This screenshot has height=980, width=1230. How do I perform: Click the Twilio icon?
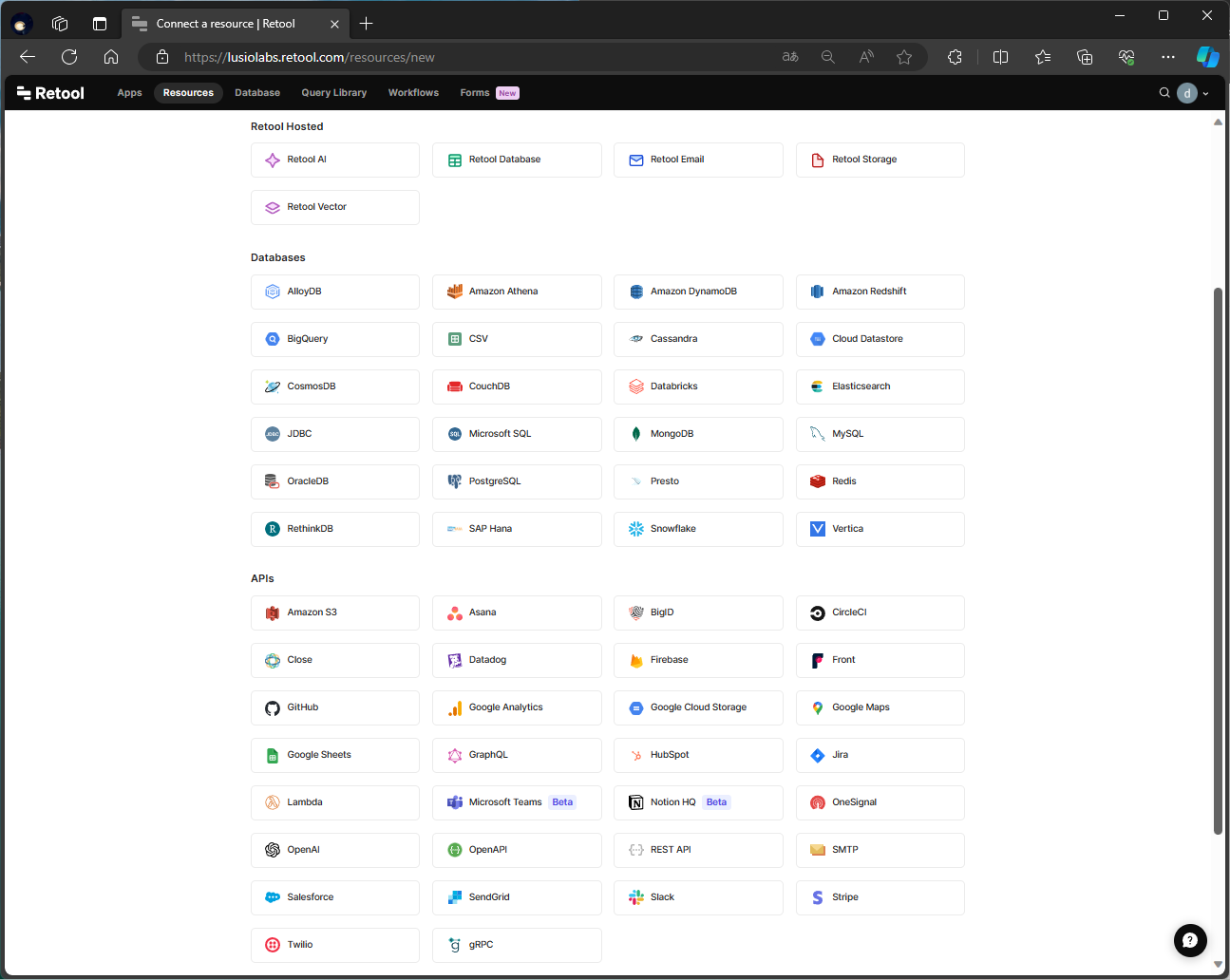point(273,945)
